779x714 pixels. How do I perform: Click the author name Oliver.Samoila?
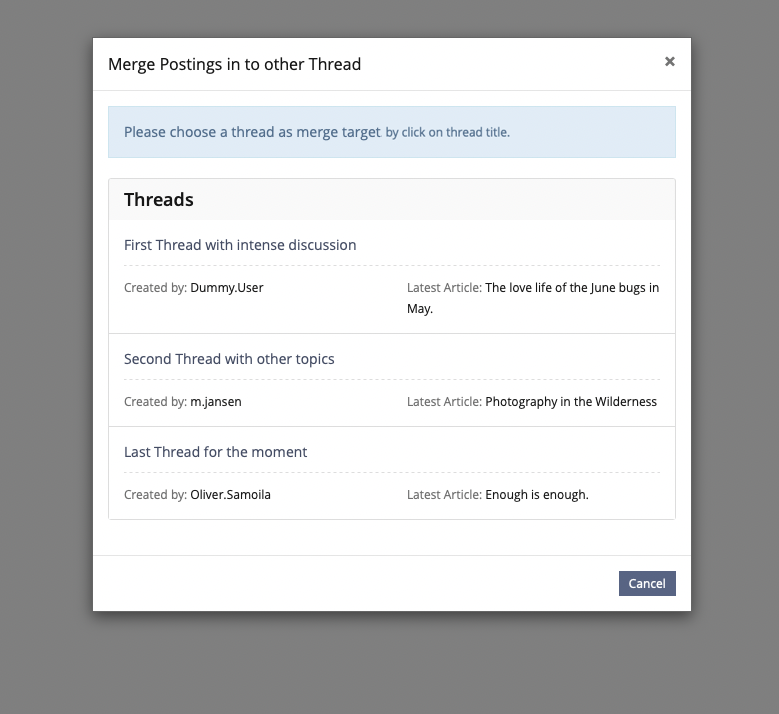[230, 495]
